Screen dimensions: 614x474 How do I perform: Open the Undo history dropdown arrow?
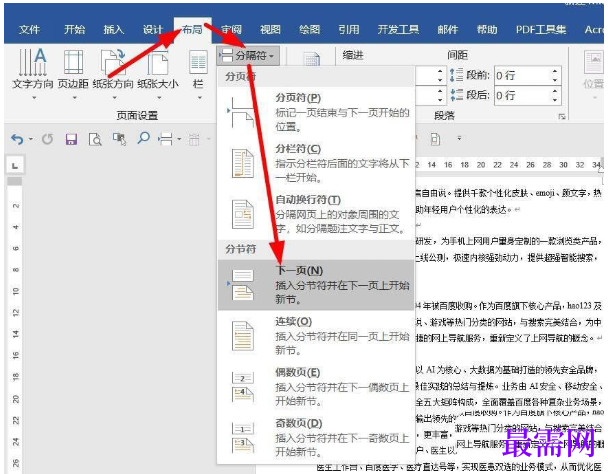tap(31, 139)
